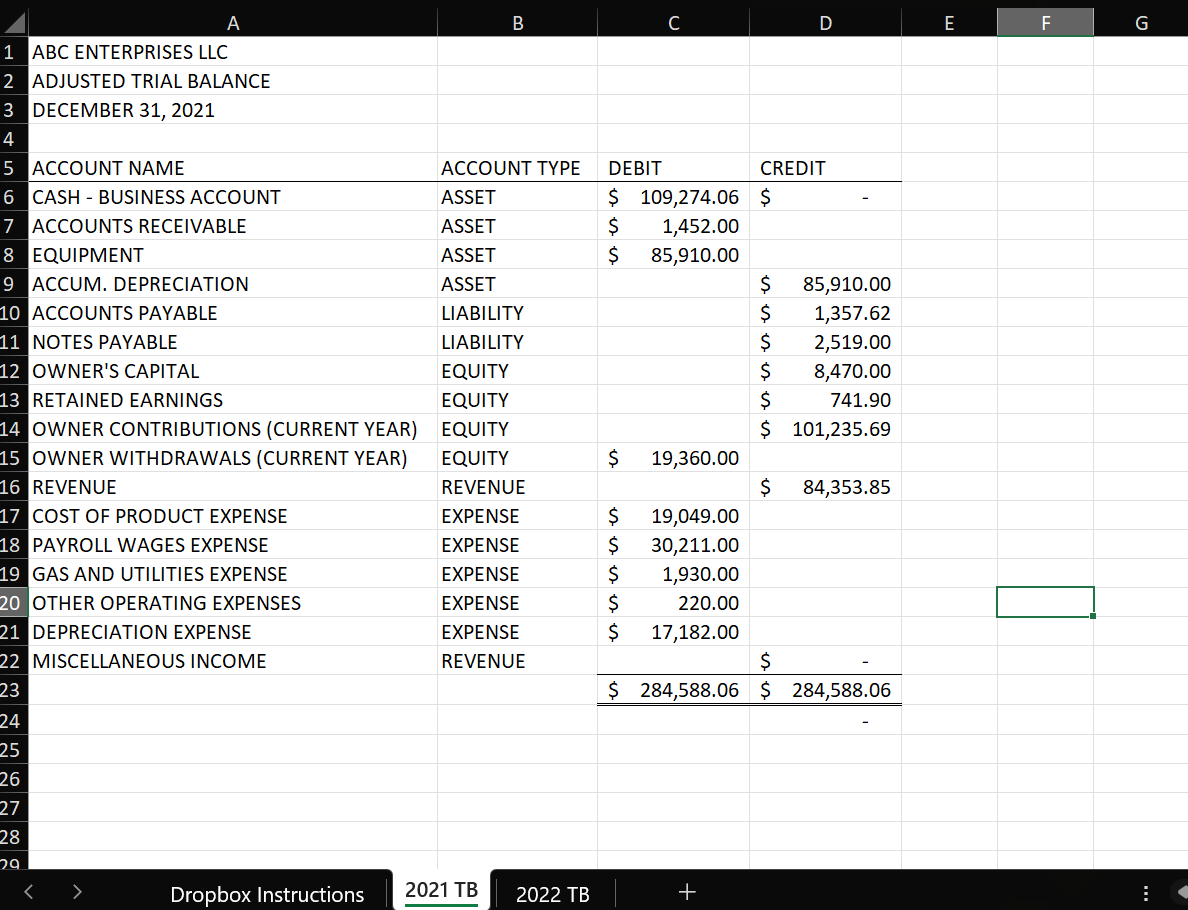
Task: Select column D header
Action: click(x=826, y=23)
